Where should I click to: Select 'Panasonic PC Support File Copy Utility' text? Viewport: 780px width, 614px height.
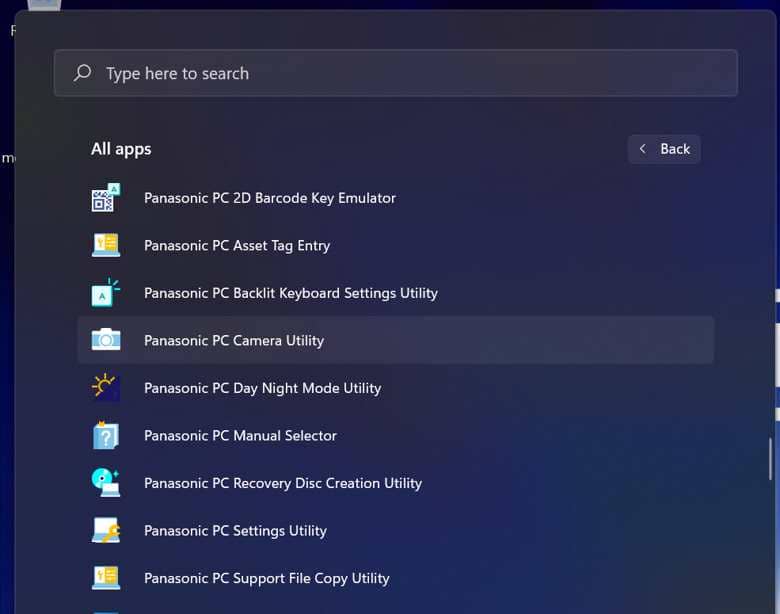[x=267, y=578]
